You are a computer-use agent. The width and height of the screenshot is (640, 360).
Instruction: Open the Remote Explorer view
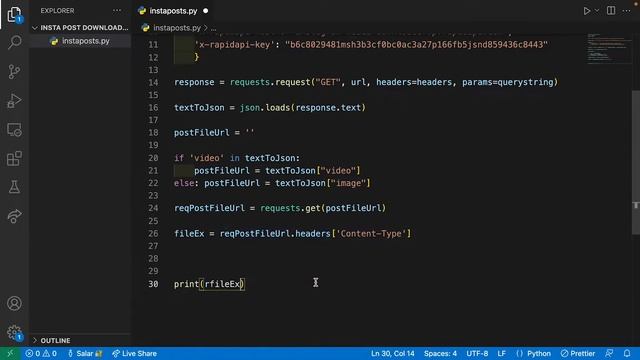pyautogui.click(x=14, y=130)
